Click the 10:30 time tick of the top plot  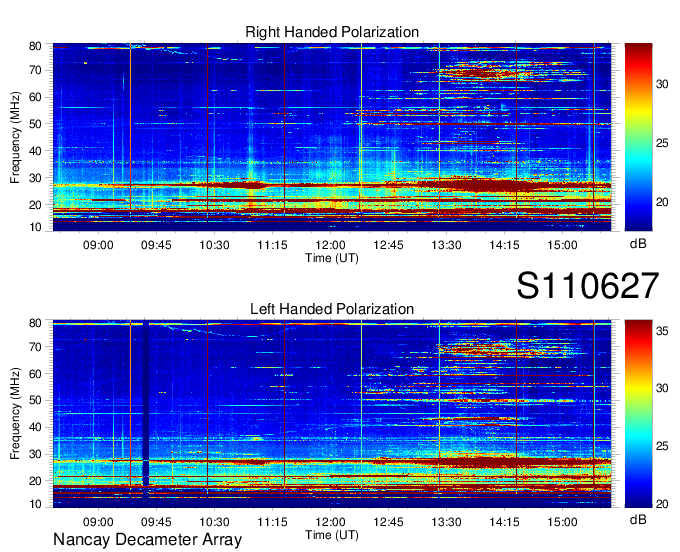(x=214, y=245)
